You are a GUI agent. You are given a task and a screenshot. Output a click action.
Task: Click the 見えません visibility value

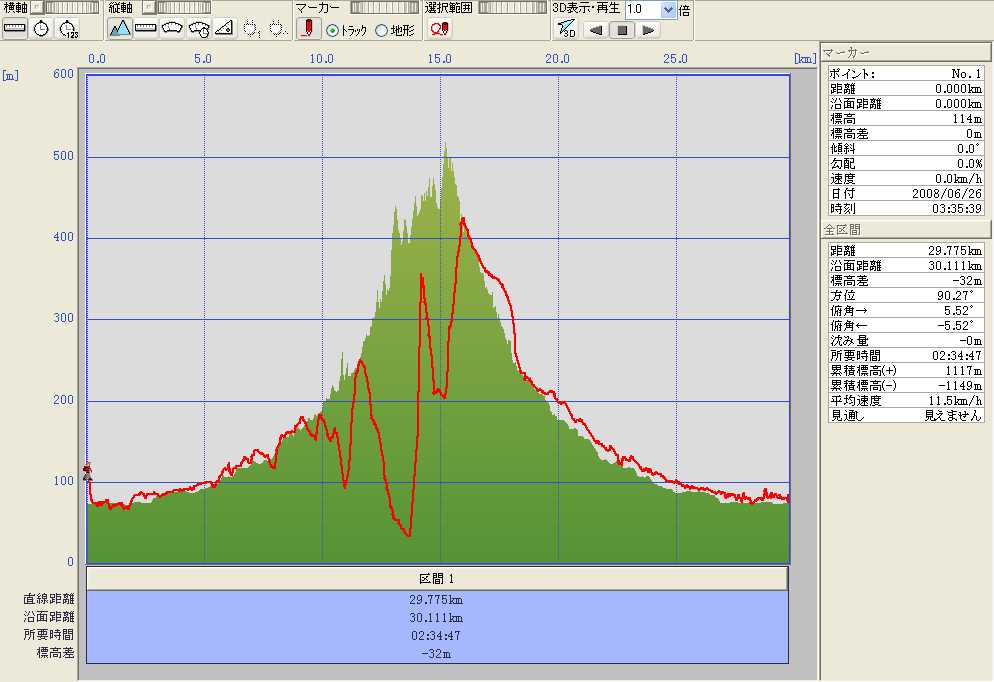pyautogui.click(x=953, y=416)
